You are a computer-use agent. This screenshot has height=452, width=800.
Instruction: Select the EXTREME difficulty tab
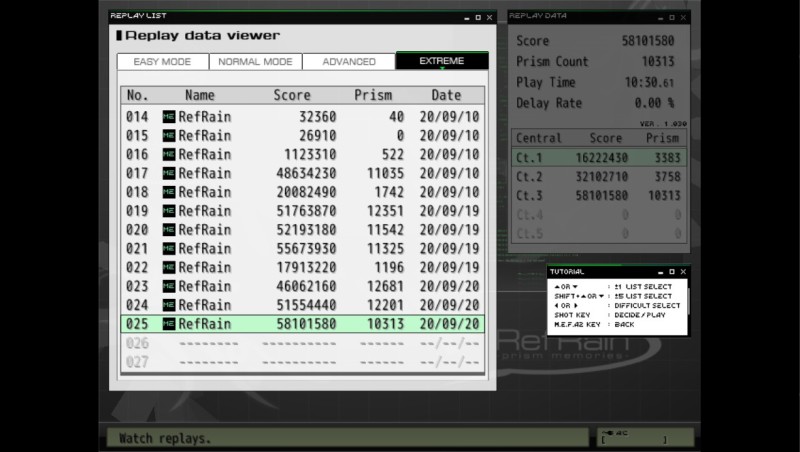tap(442, 61)
